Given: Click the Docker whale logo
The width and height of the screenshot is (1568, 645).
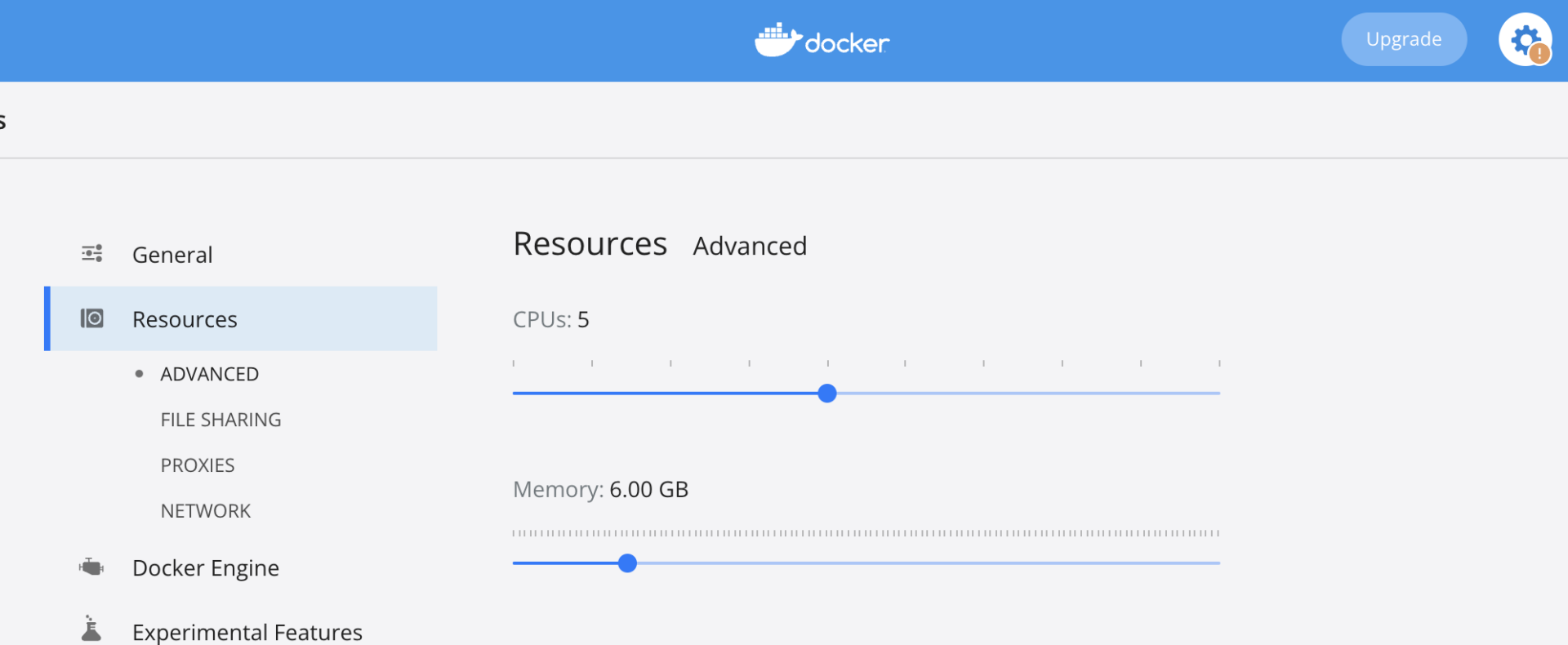Looking at the screenshot, I should tap(777, 40).
